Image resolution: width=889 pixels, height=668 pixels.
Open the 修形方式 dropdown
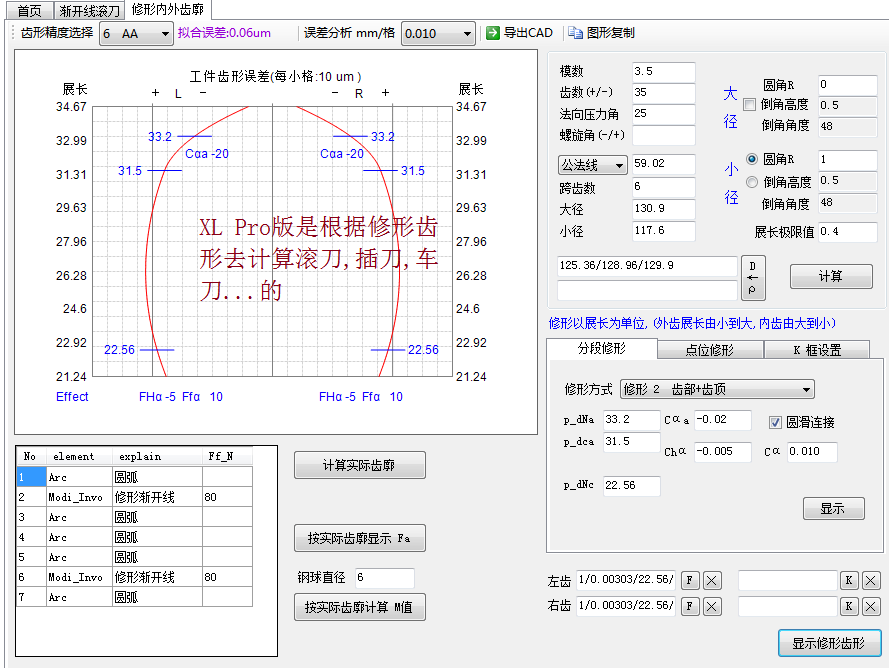click(x=717, y=390)
